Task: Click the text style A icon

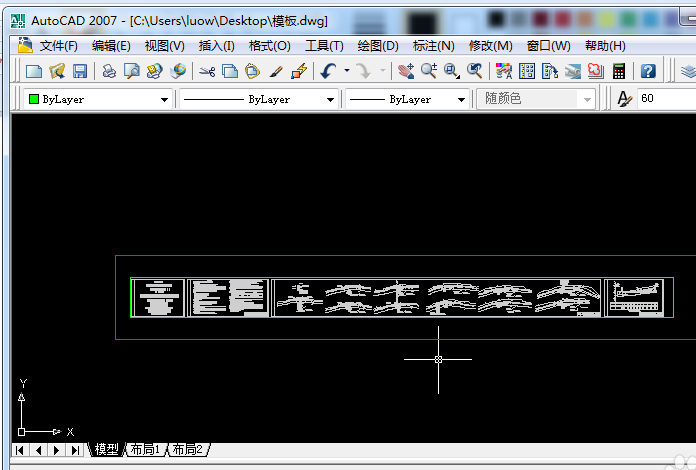Action: point(625,99)
